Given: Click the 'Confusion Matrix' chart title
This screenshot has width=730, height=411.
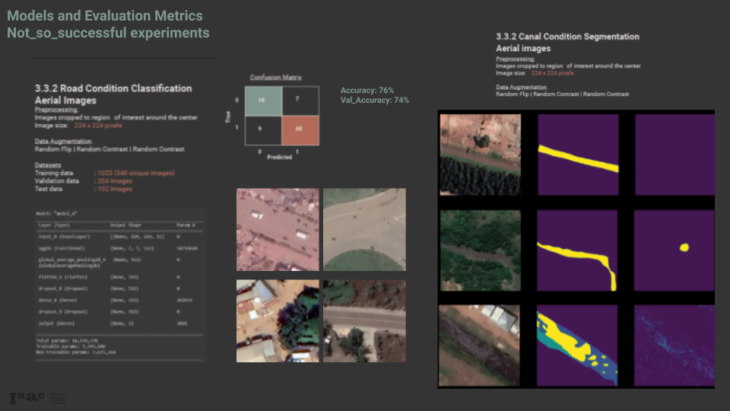Looking at the screenshot, I should pyautogui.click(x=276, y=76).
